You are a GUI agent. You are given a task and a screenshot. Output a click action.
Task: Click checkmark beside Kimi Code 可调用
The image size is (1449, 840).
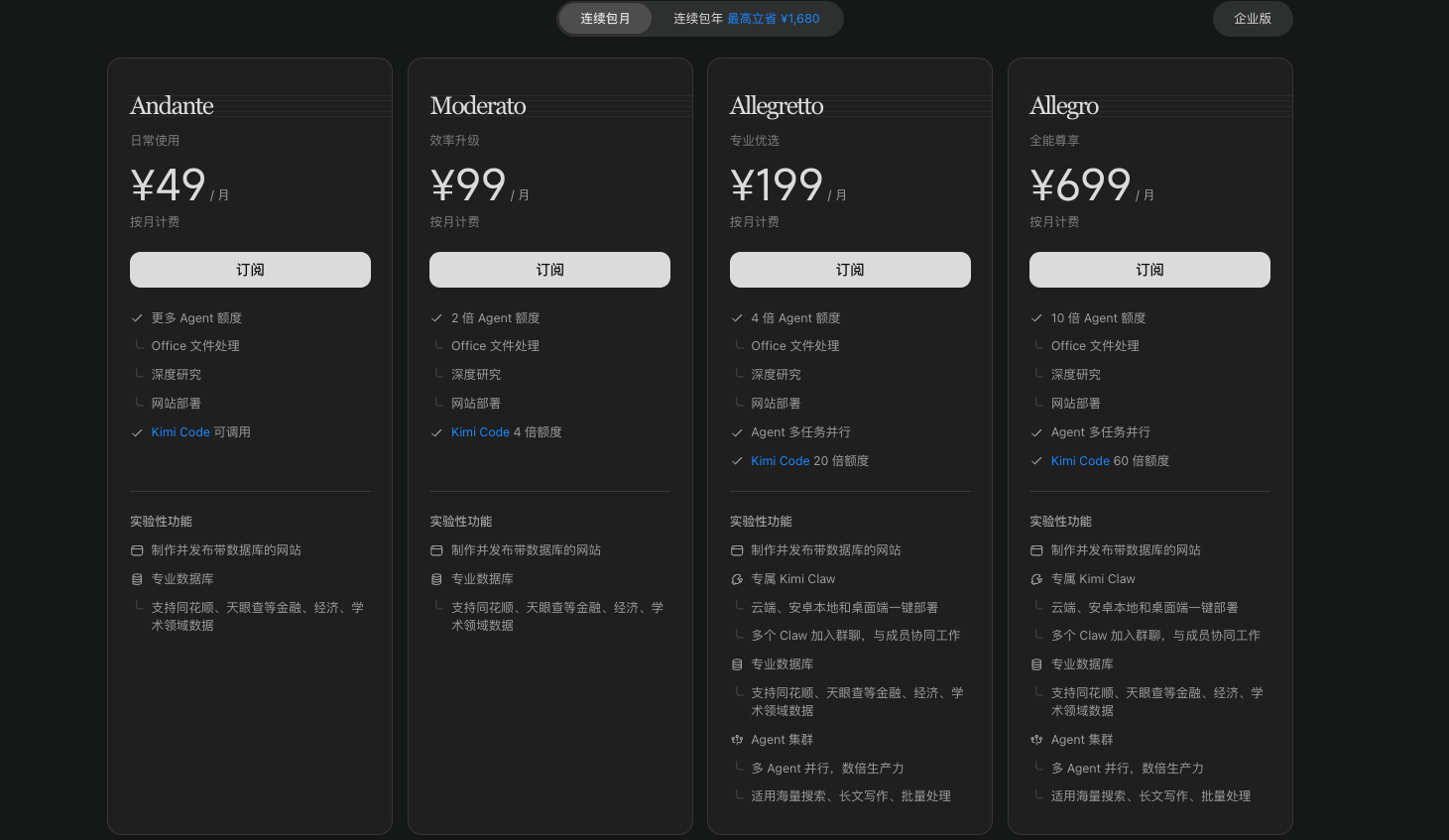click(x=137, y=432)
